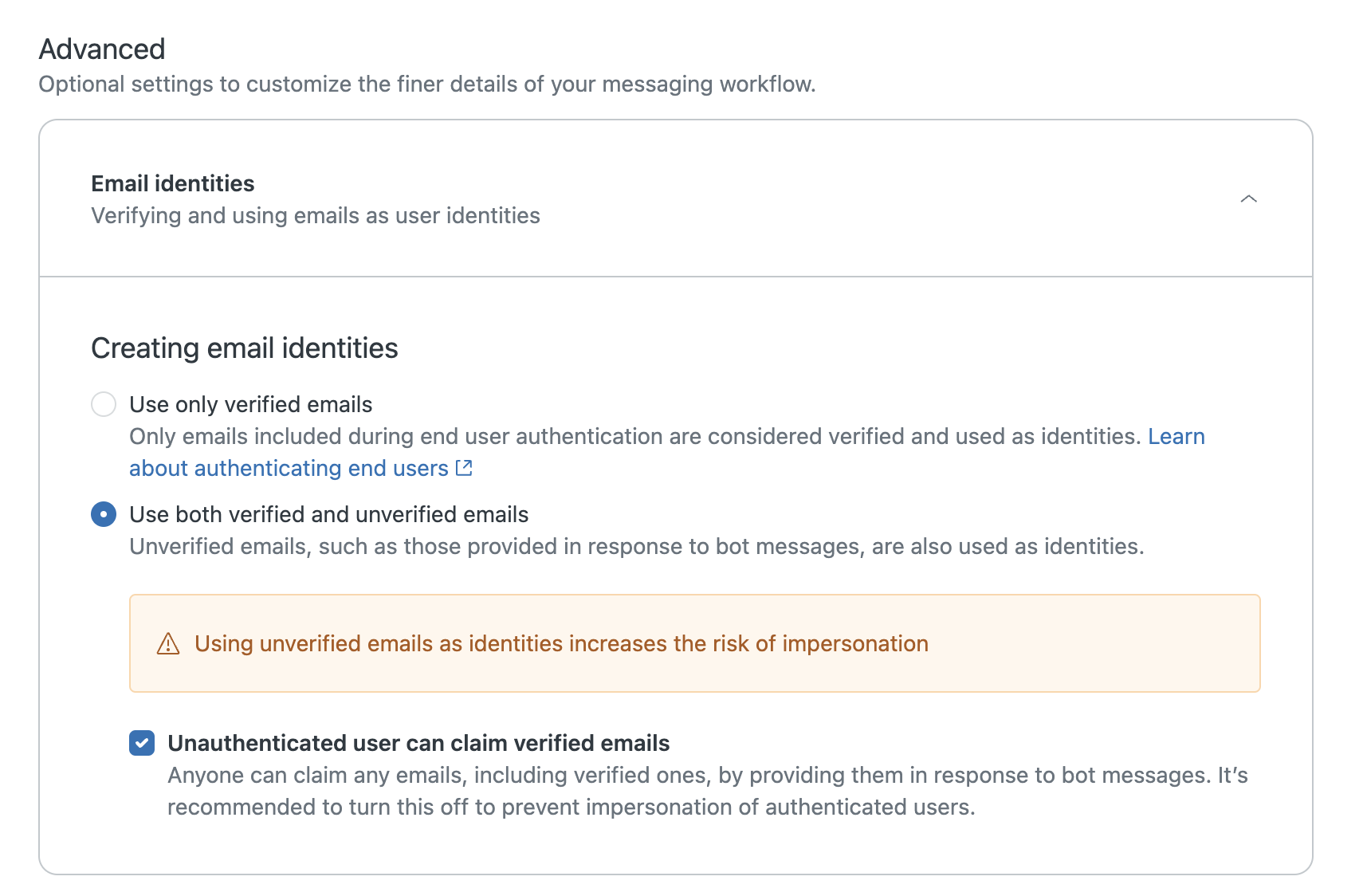Click the collapse chevron for Email identities
This screenshot has width=1363, height=896.
tap(1250, 198)
